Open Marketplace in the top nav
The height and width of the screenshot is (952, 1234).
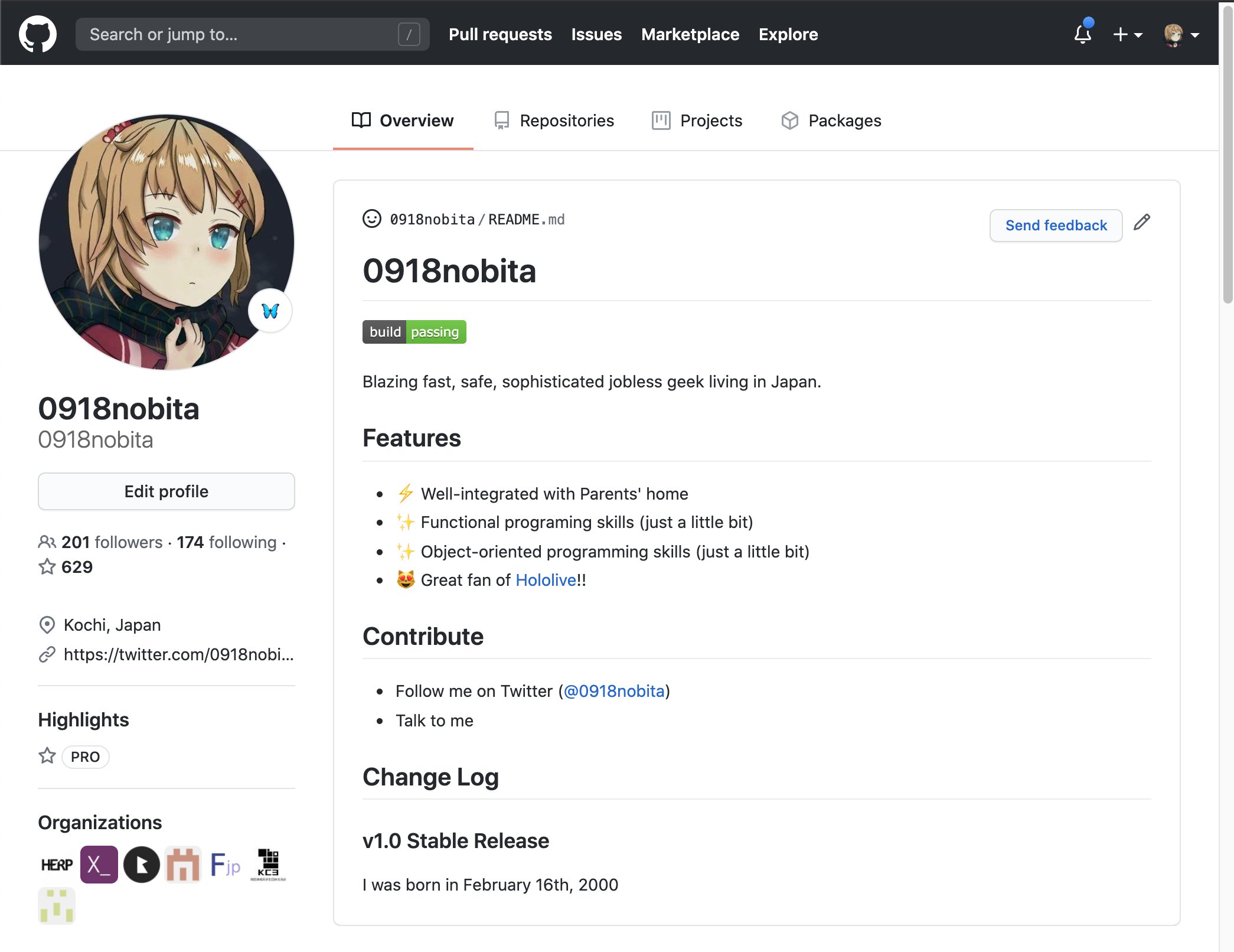pos(690,34)
